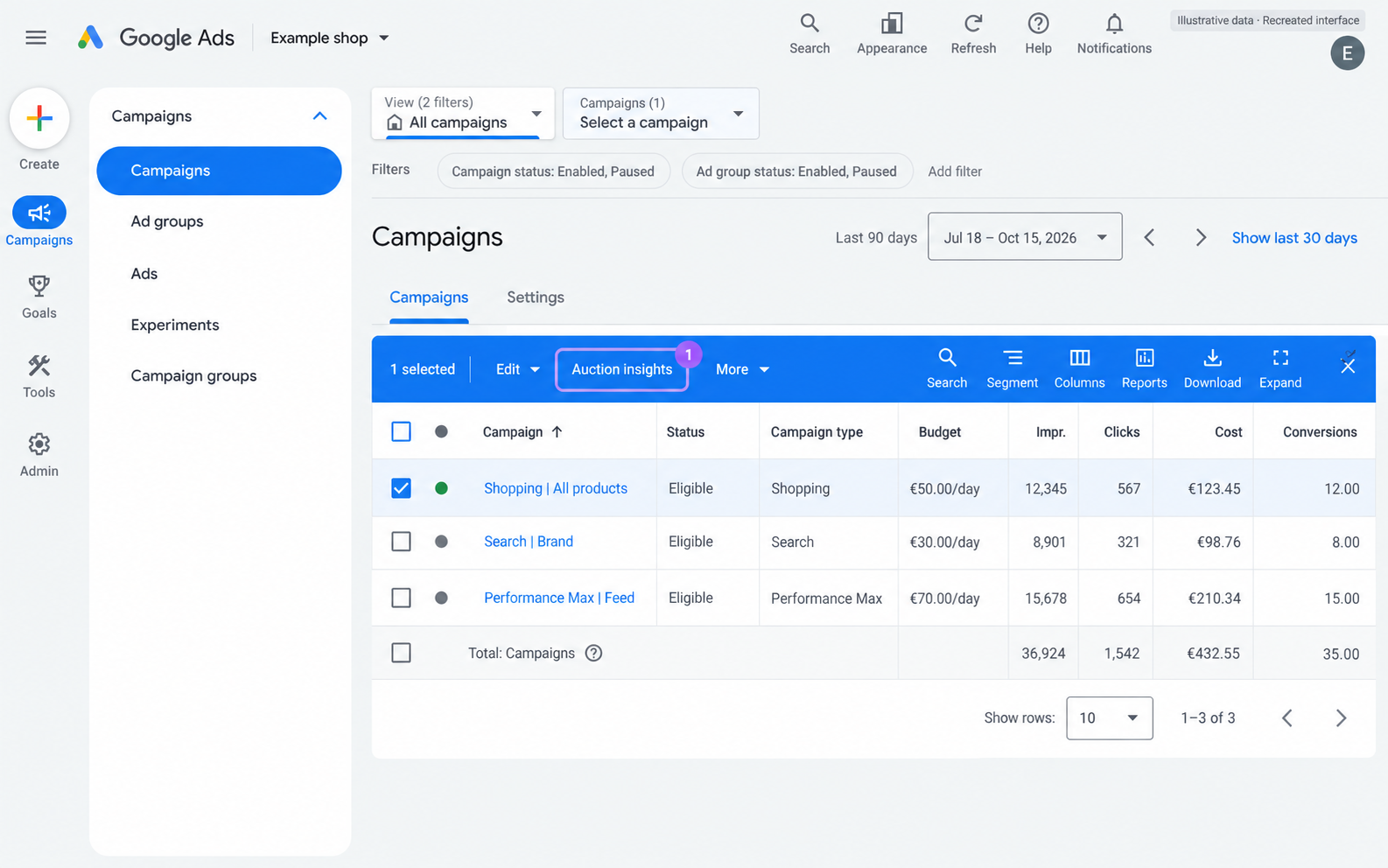1388x868 pixels.
Task: Open Admin gear icon
Action: point(39,444)
